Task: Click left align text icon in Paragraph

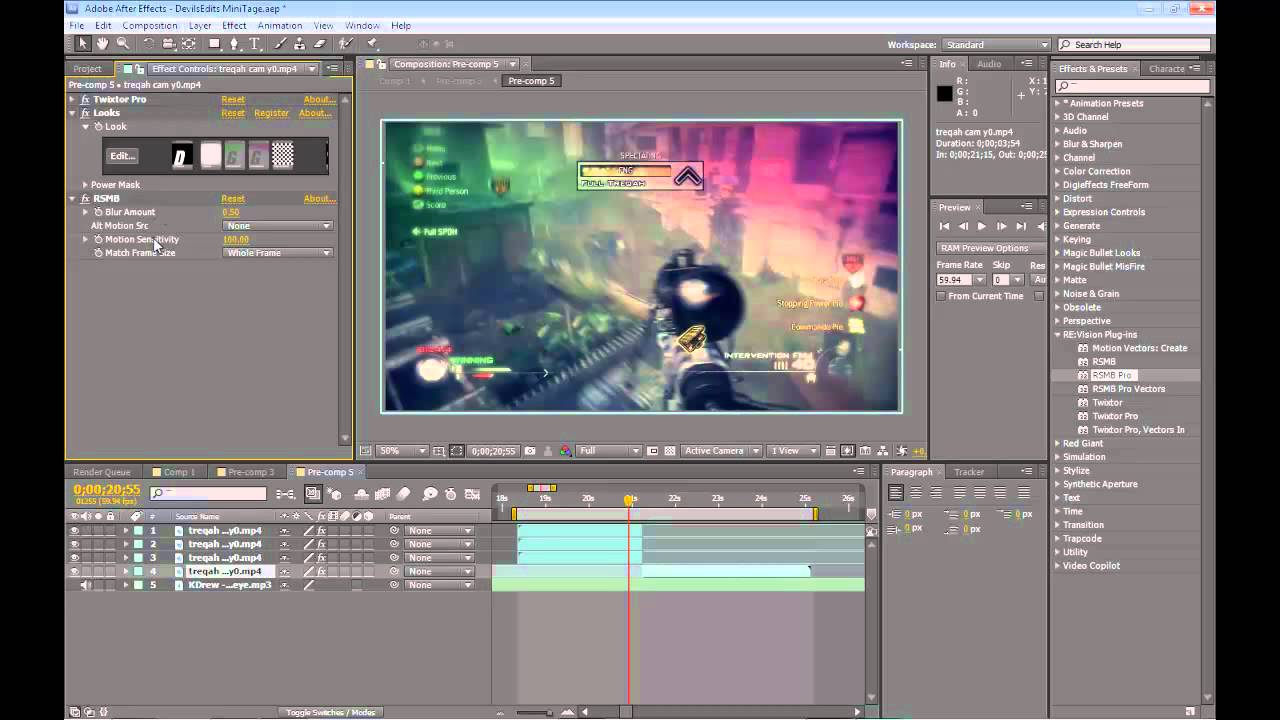Action: coord(896,493)
